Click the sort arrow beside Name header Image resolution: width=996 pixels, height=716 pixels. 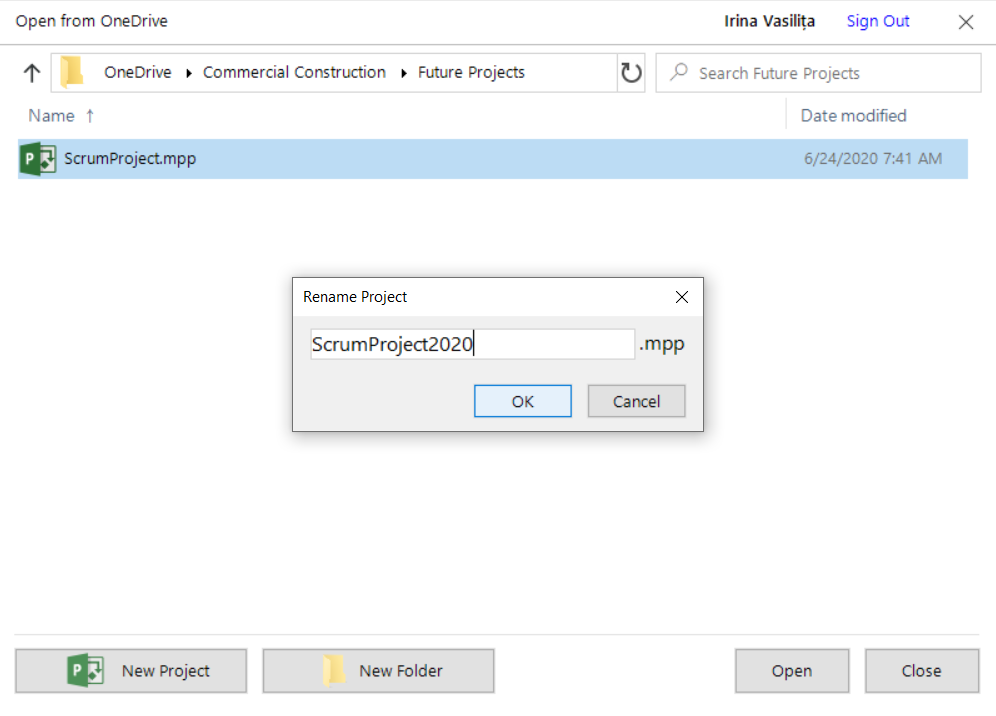pos(90,116)
